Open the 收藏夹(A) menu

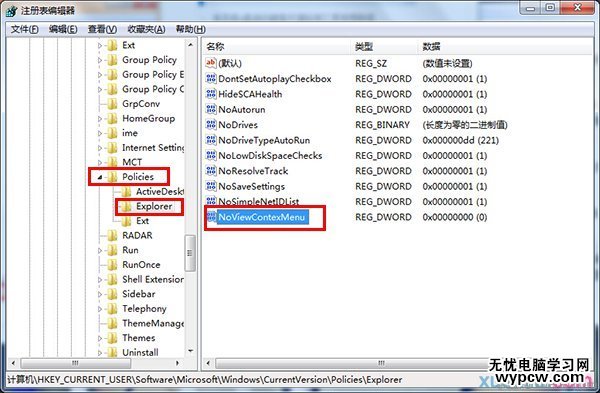click(x=146, y=29)
